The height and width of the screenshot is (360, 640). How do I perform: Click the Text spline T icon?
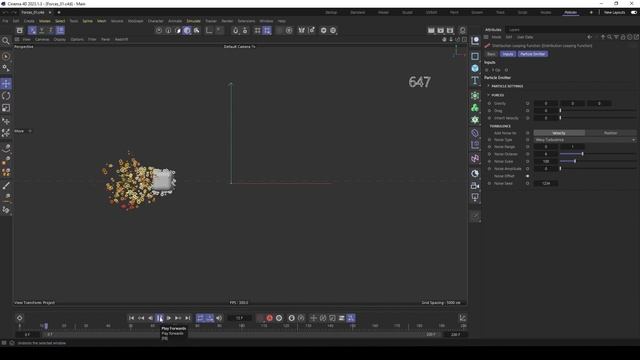(x=475, y=80)
